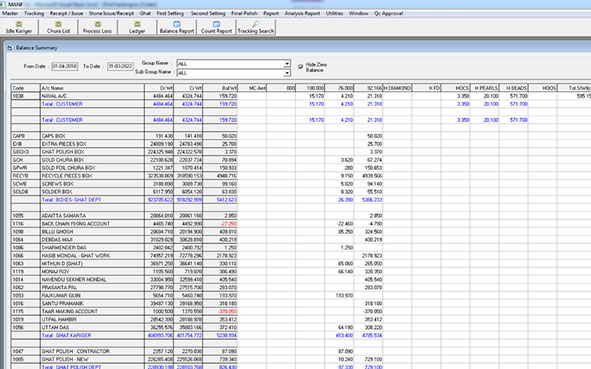Open the Second Setting menu
This screenshot has height=369, width=591.
(208, 13)
